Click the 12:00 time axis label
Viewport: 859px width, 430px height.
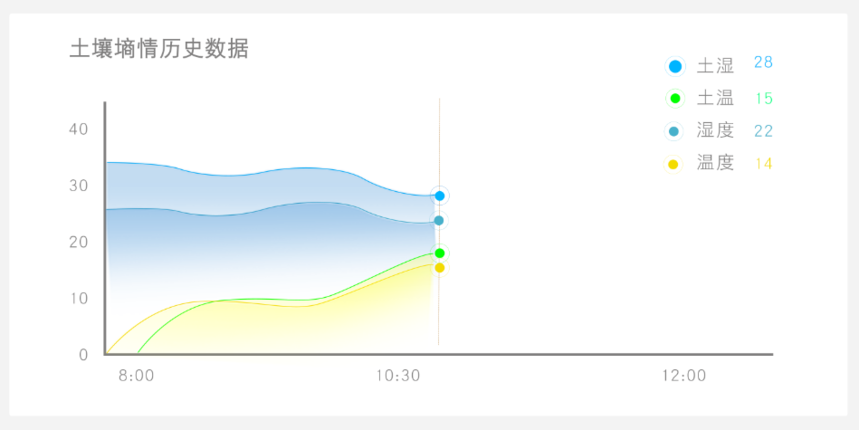(x=684, y=376)
